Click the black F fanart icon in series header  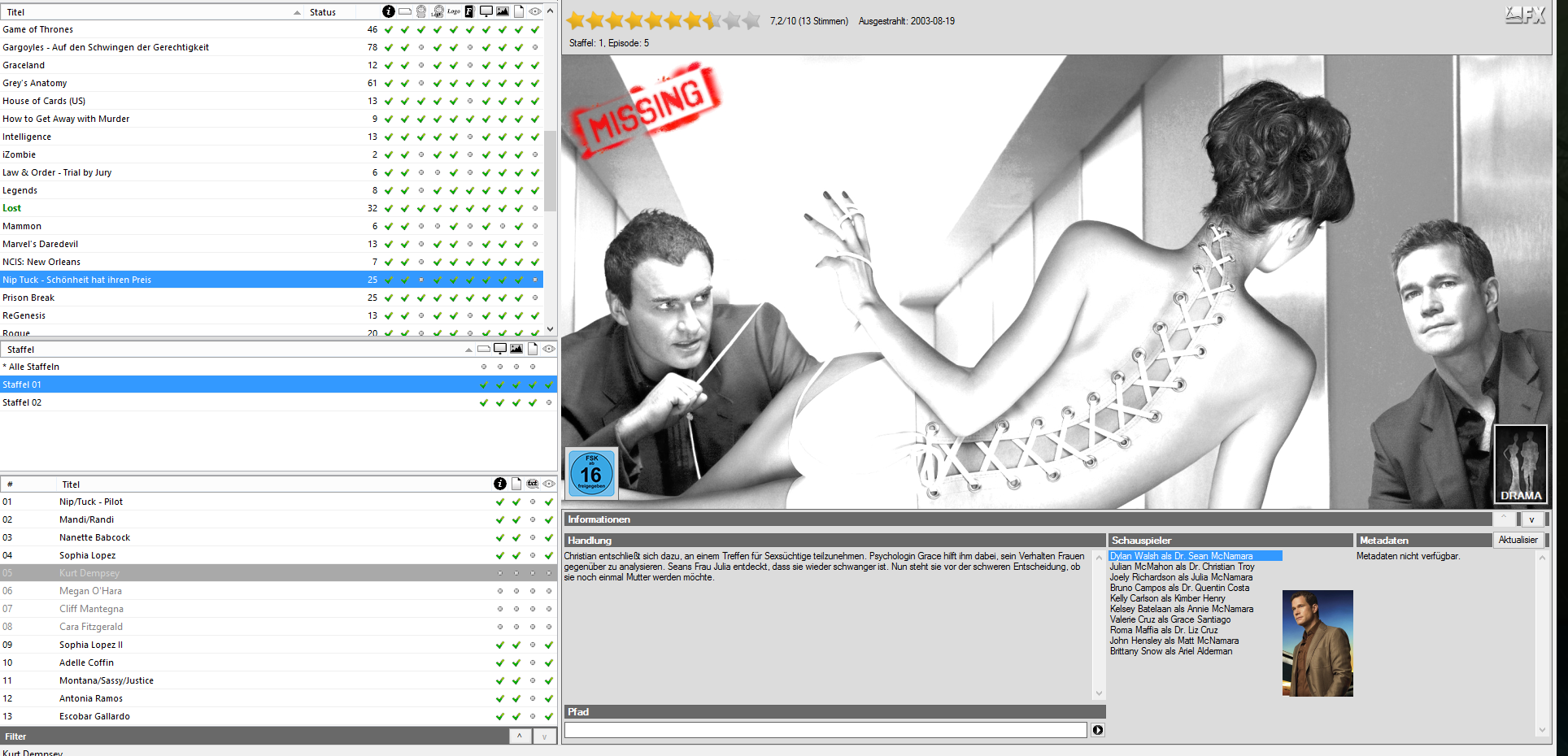(469, 11)
